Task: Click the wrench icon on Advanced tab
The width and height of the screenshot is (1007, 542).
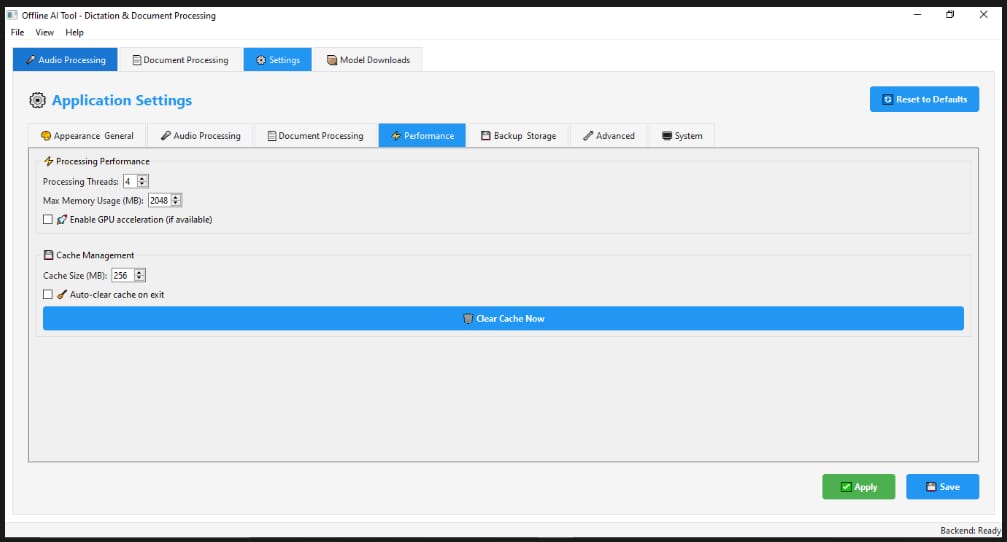Action: point(588,136)
